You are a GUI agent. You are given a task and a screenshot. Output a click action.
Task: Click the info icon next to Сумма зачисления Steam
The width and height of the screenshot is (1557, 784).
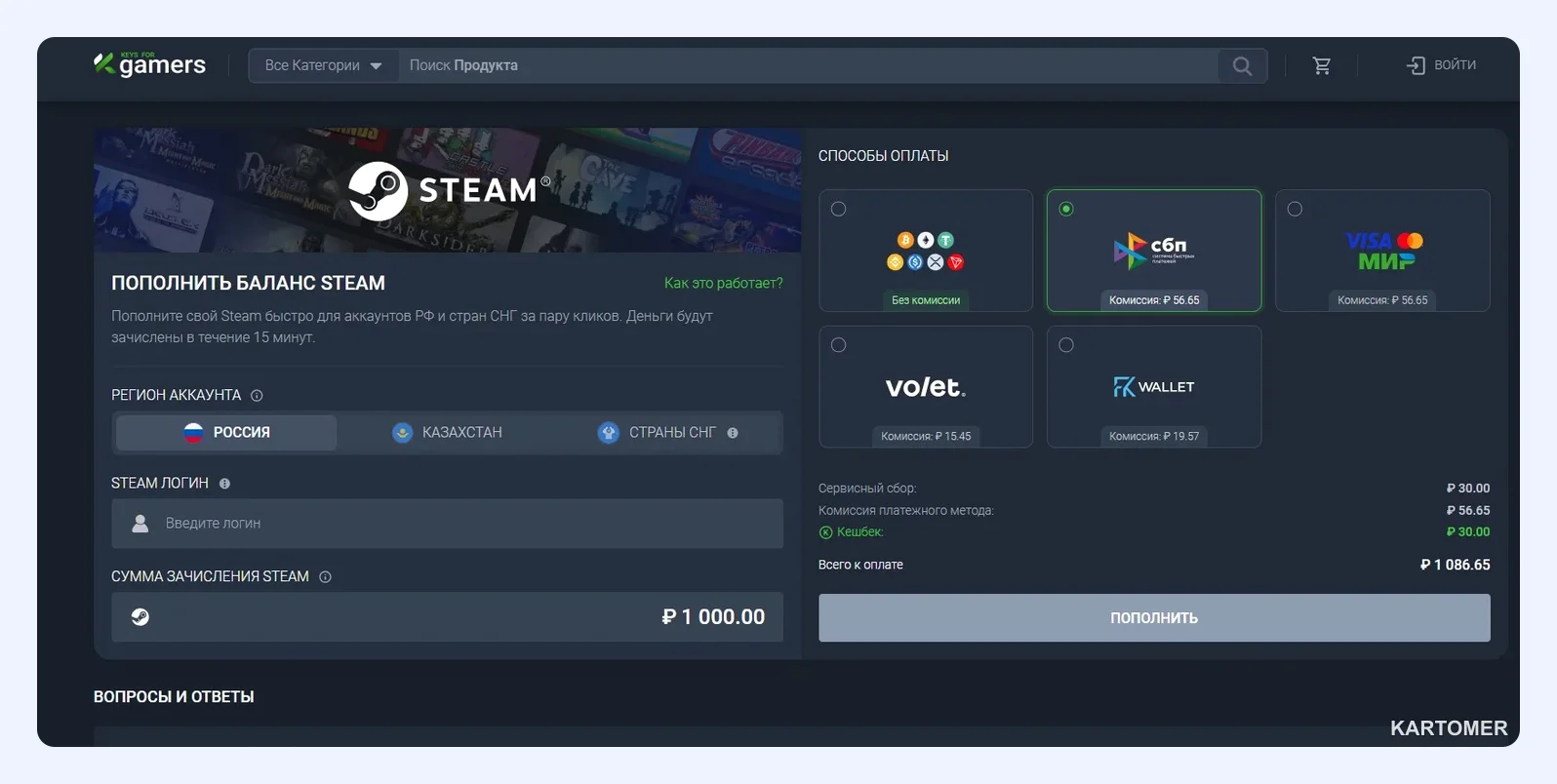(x=325, y=577)
